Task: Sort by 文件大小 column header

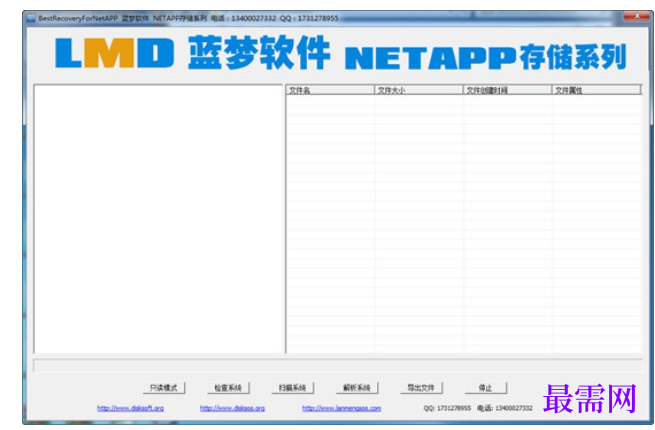Action: tap(419, 90)
